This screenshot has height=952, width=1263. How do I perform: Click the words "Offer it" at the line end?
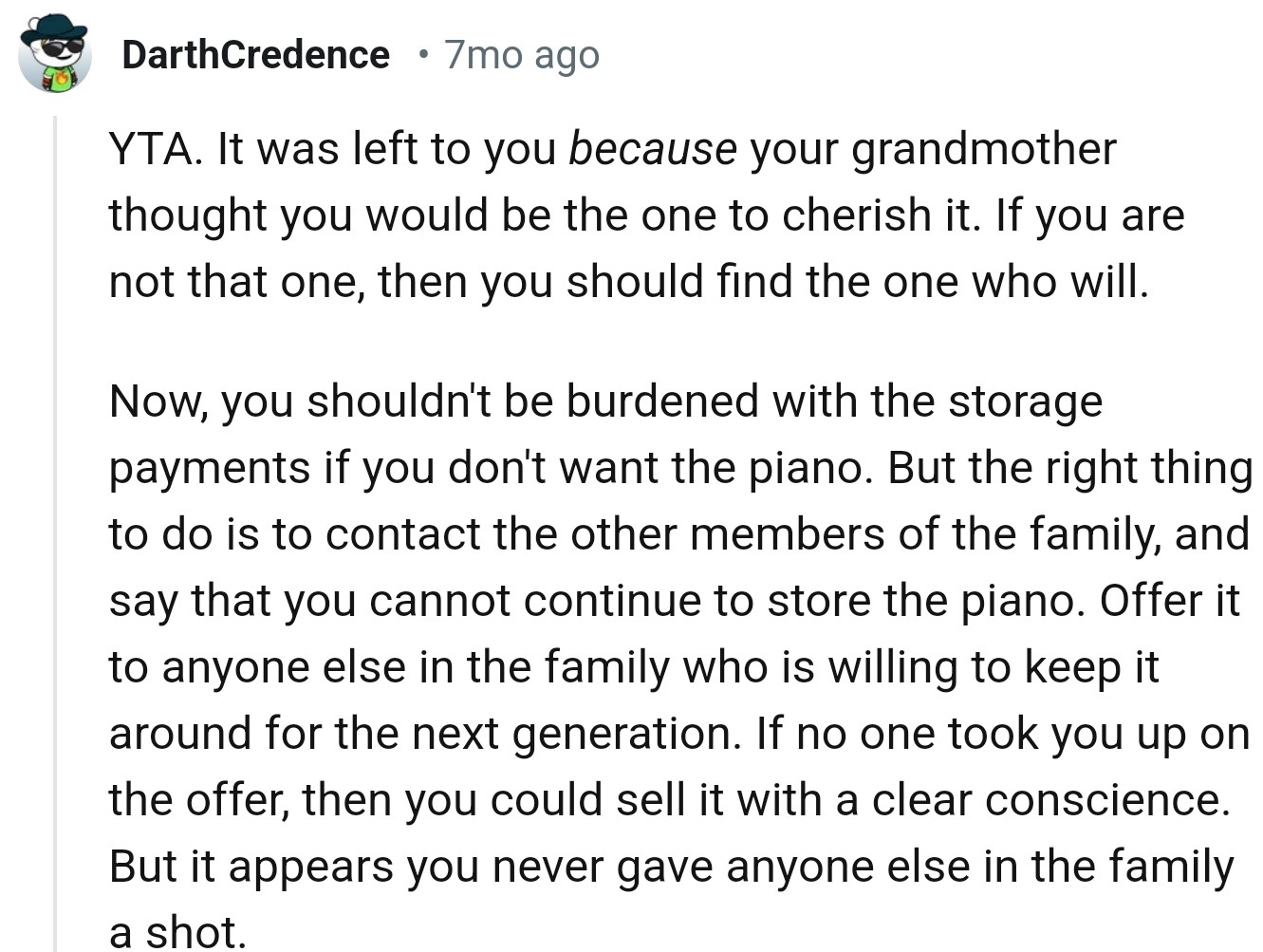[x=1169, y=601]
